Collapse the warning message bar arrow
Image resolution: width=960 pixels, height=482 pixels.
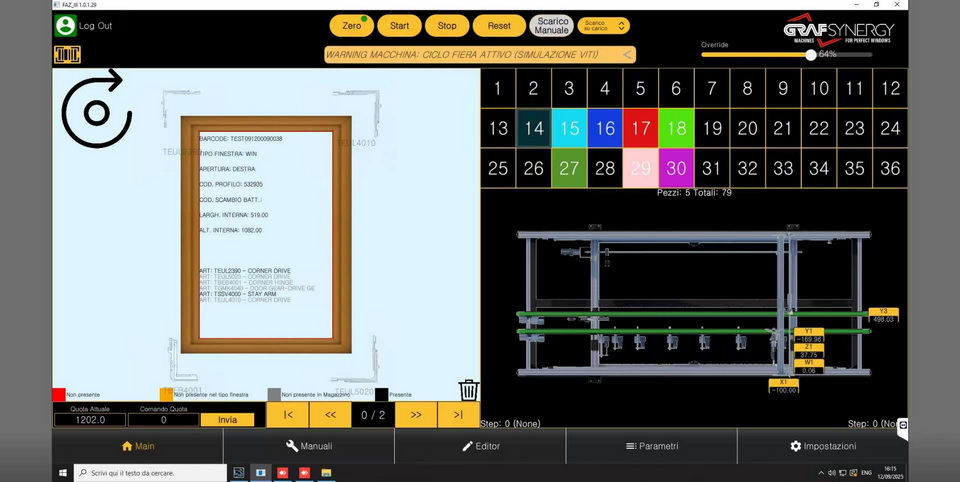point(627,55)
